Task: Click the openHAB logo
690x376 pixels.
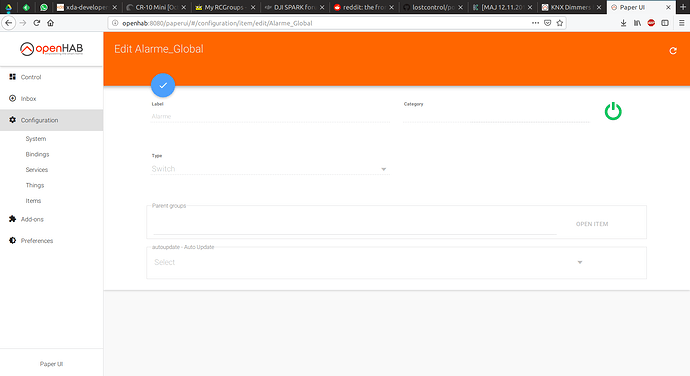Action: point(51,49)
